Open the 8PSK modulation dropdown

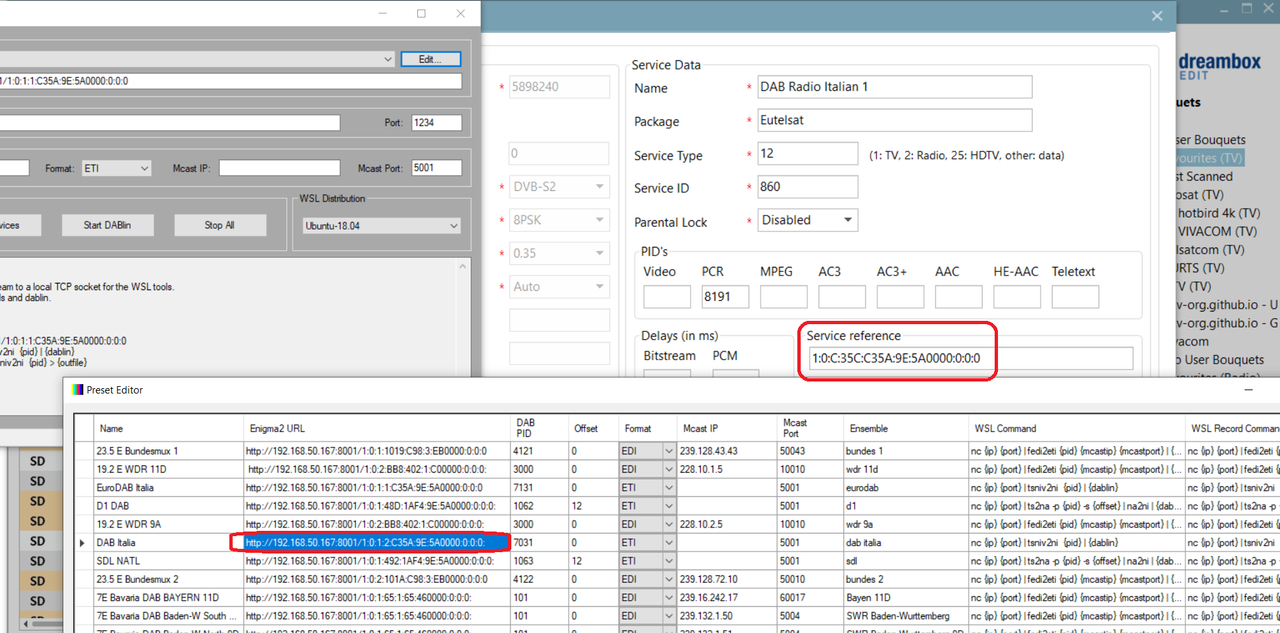pos(558,220)
